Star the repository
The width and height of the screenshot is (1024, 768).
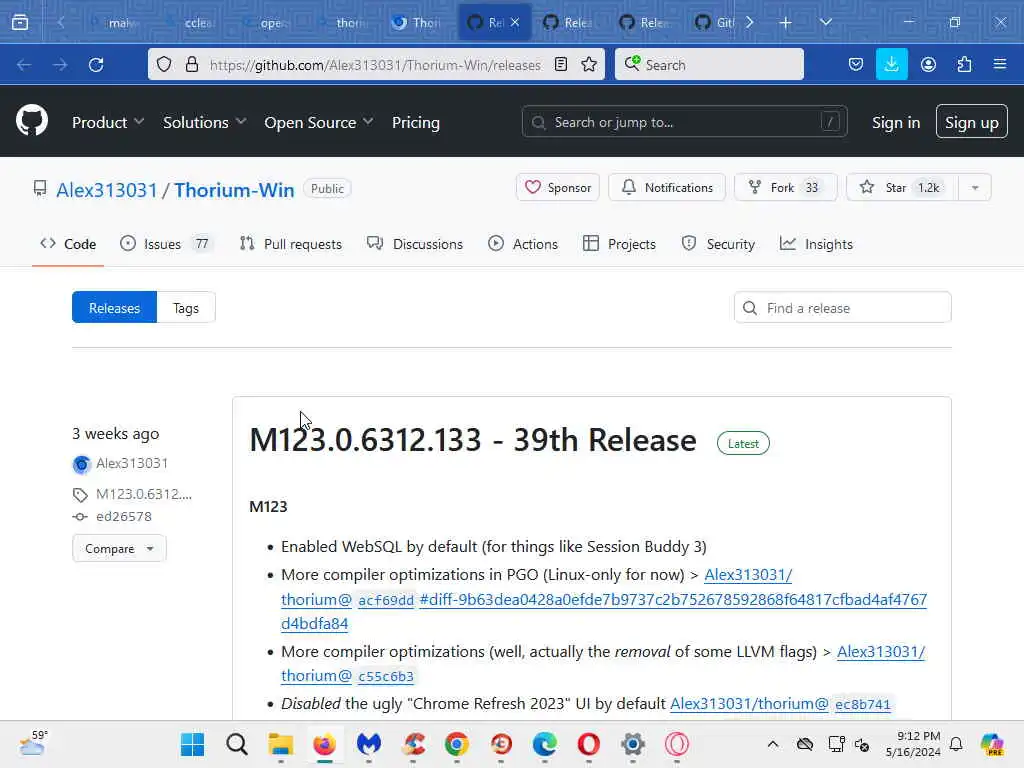[902, 187]
